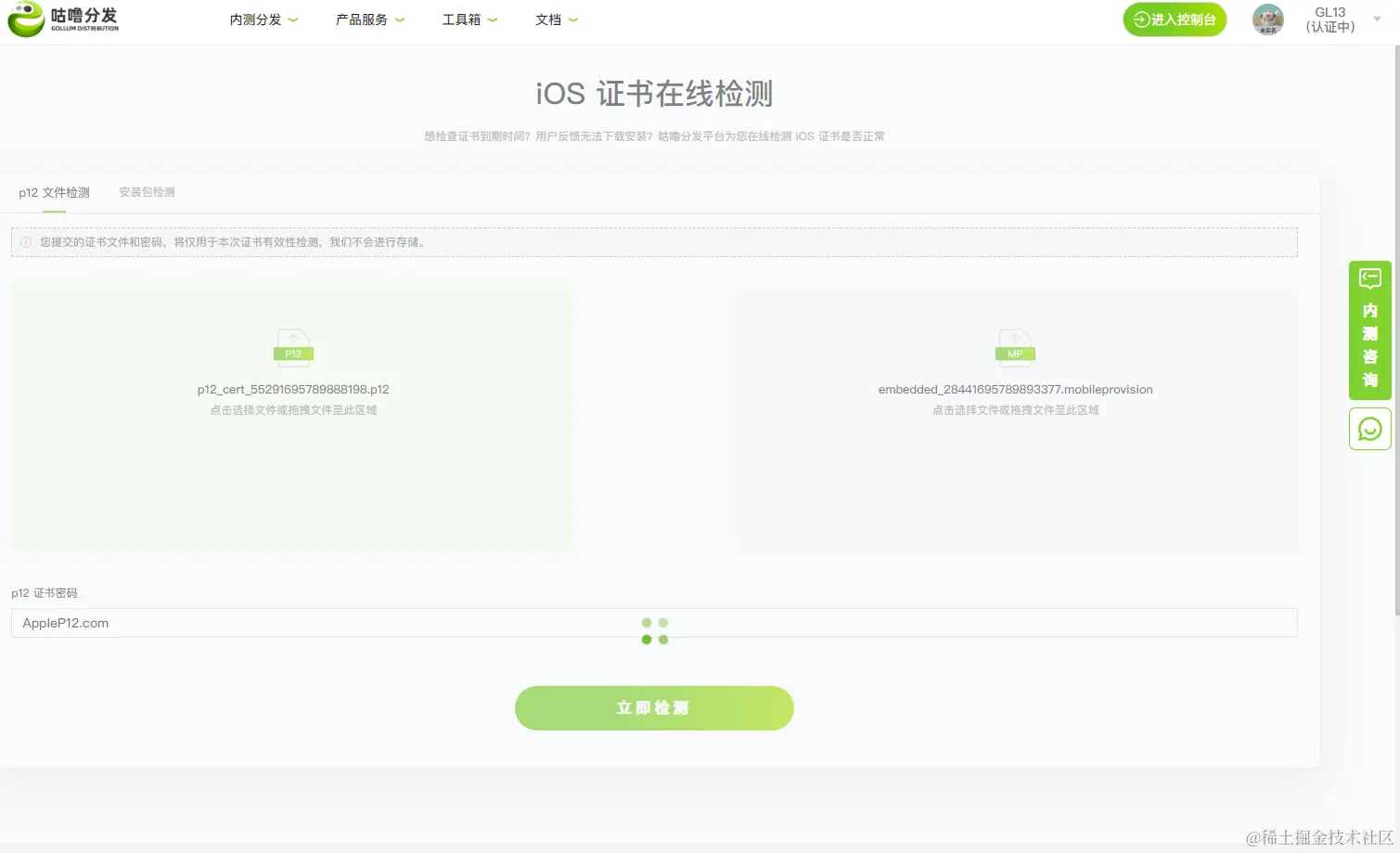This screenshot has height=853, width=1400.
Task: Click the p12 certificate password input field
Action: point(371,623)
